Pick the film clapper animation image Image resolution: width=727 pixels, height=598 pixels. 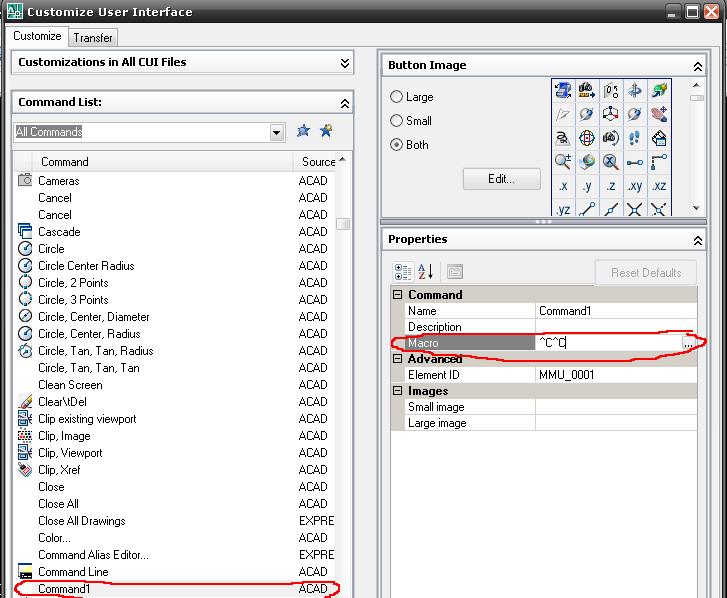tap(659, 138)
